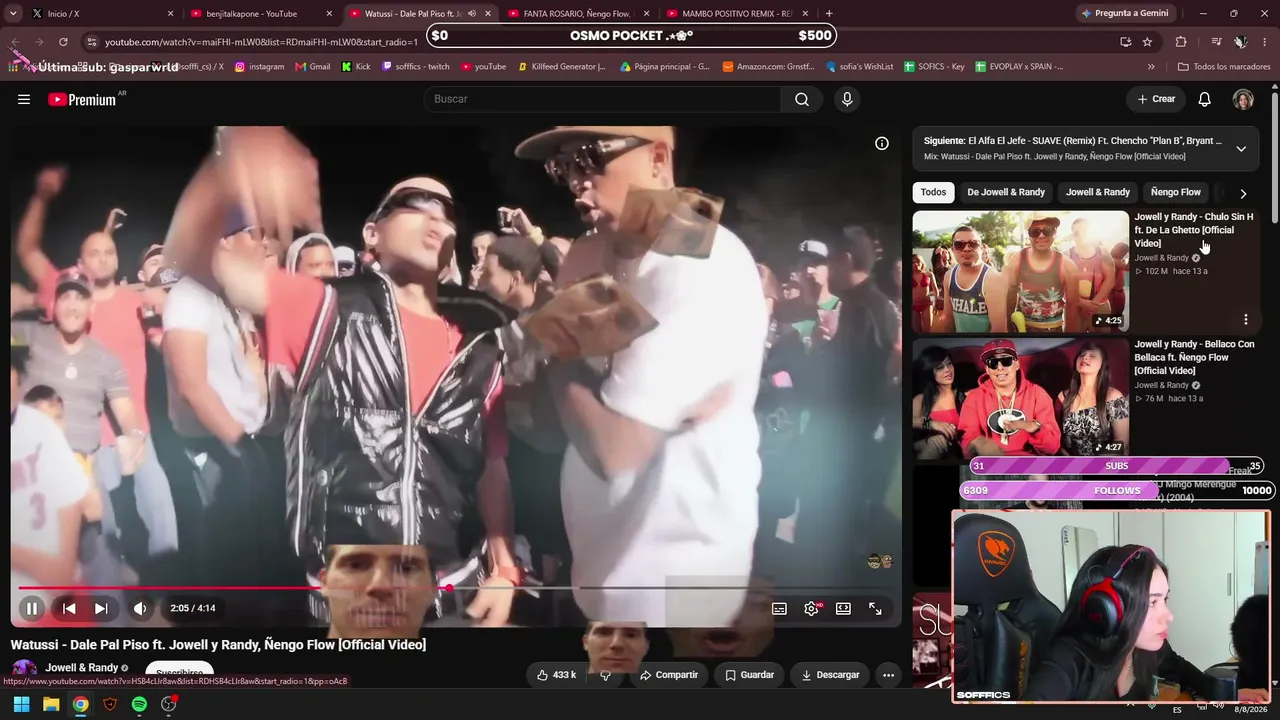Viewport: 1280px width, 720px height.
Task: Open Bellaco Con Bellaca ft. Ñengo Flow title
Action: pyautogui.click(x=1194, y=357)
